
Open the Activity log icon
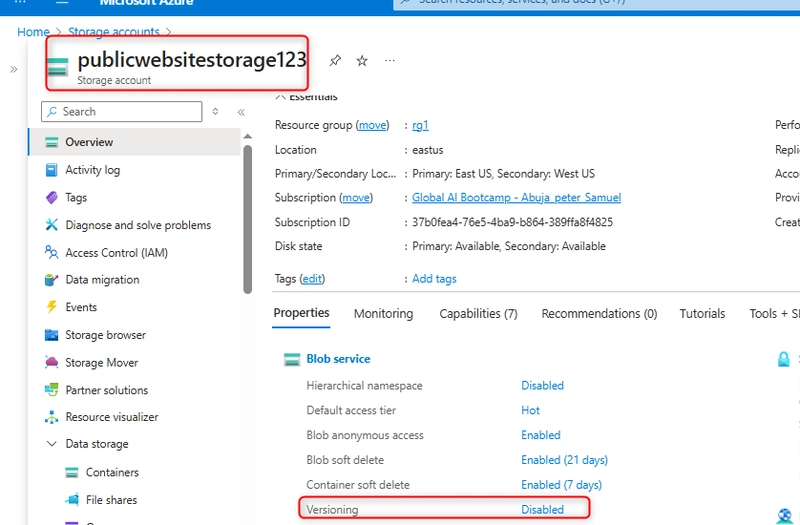point(52,170)
